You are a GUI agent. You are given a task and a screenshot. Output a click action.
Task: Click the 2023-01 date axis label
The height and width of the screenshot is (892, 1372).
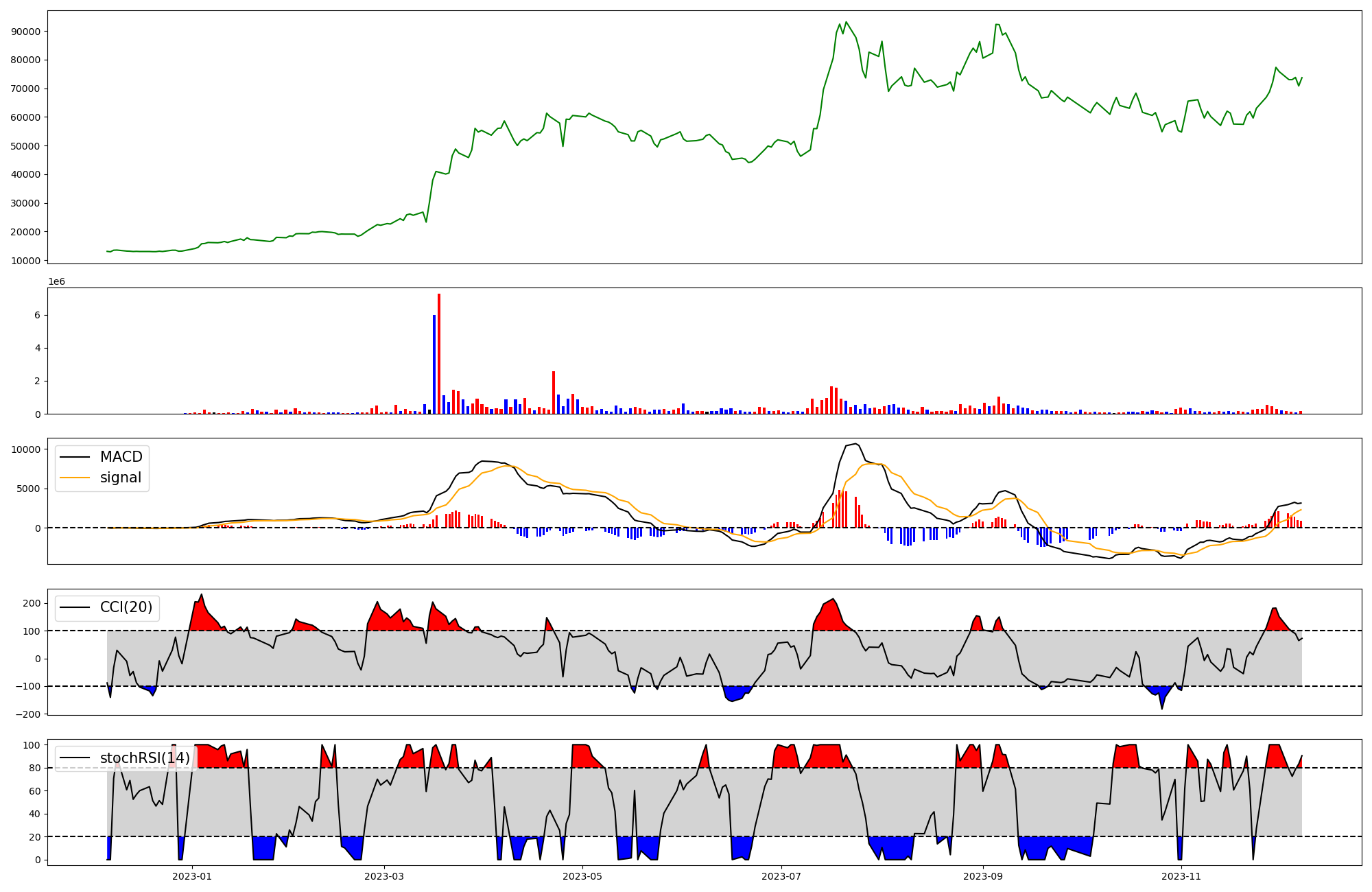coord(192,876)
